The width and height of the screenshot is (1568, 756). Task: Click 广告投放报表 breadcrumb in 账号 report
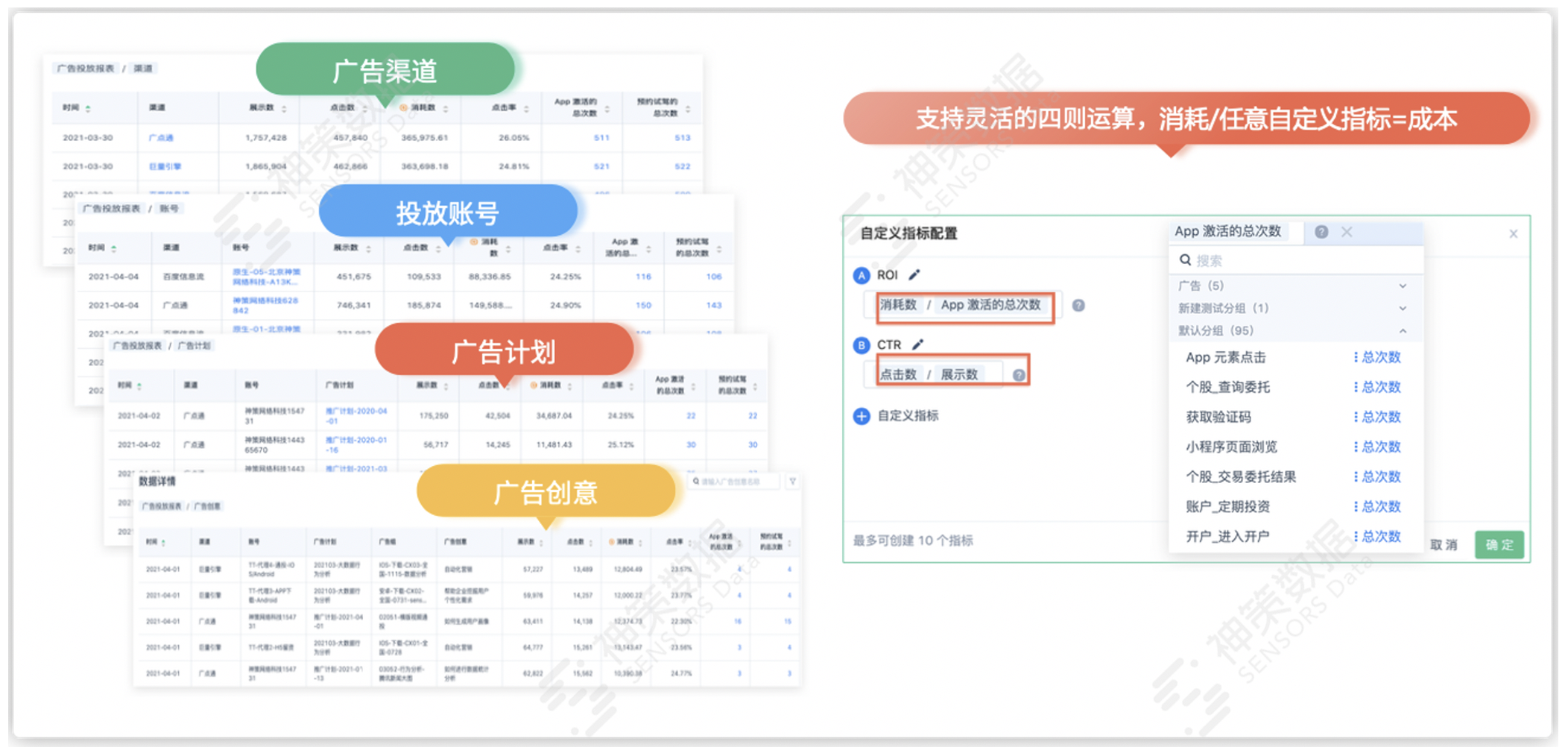coord(111,209)
